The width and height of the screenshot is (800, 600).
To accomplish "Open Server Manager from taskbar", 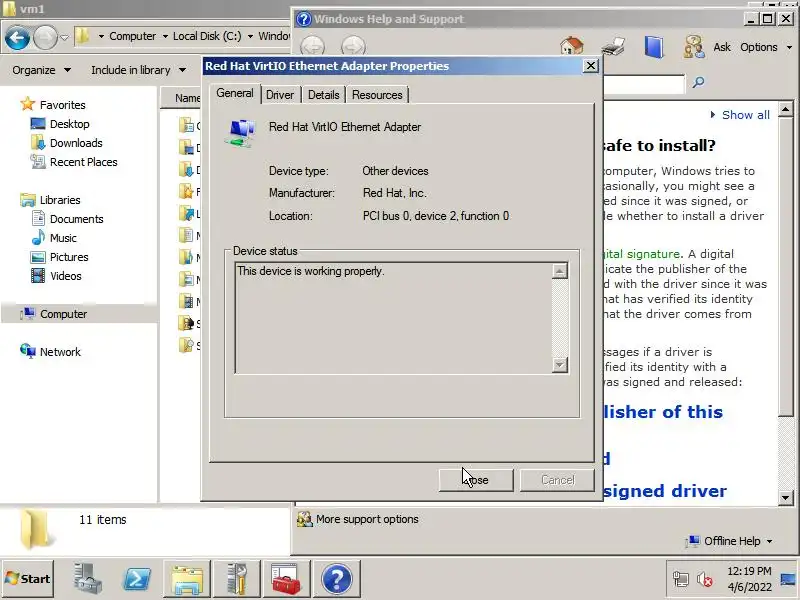I will 87,579.
